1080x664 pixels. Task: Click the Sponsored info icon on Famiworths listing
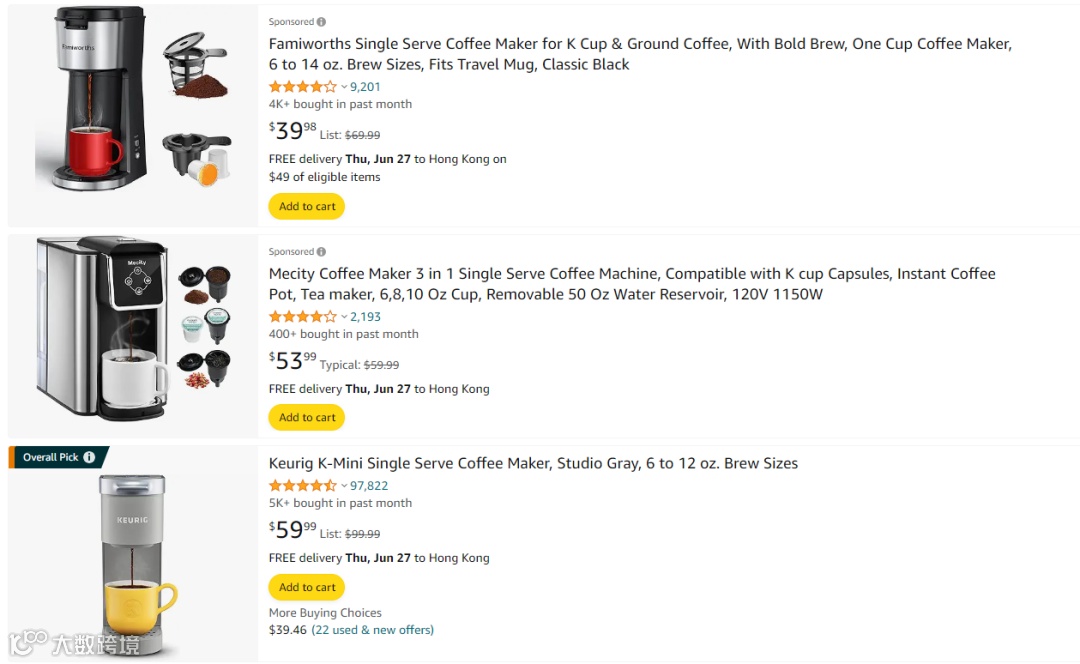(x=321, y=22)
